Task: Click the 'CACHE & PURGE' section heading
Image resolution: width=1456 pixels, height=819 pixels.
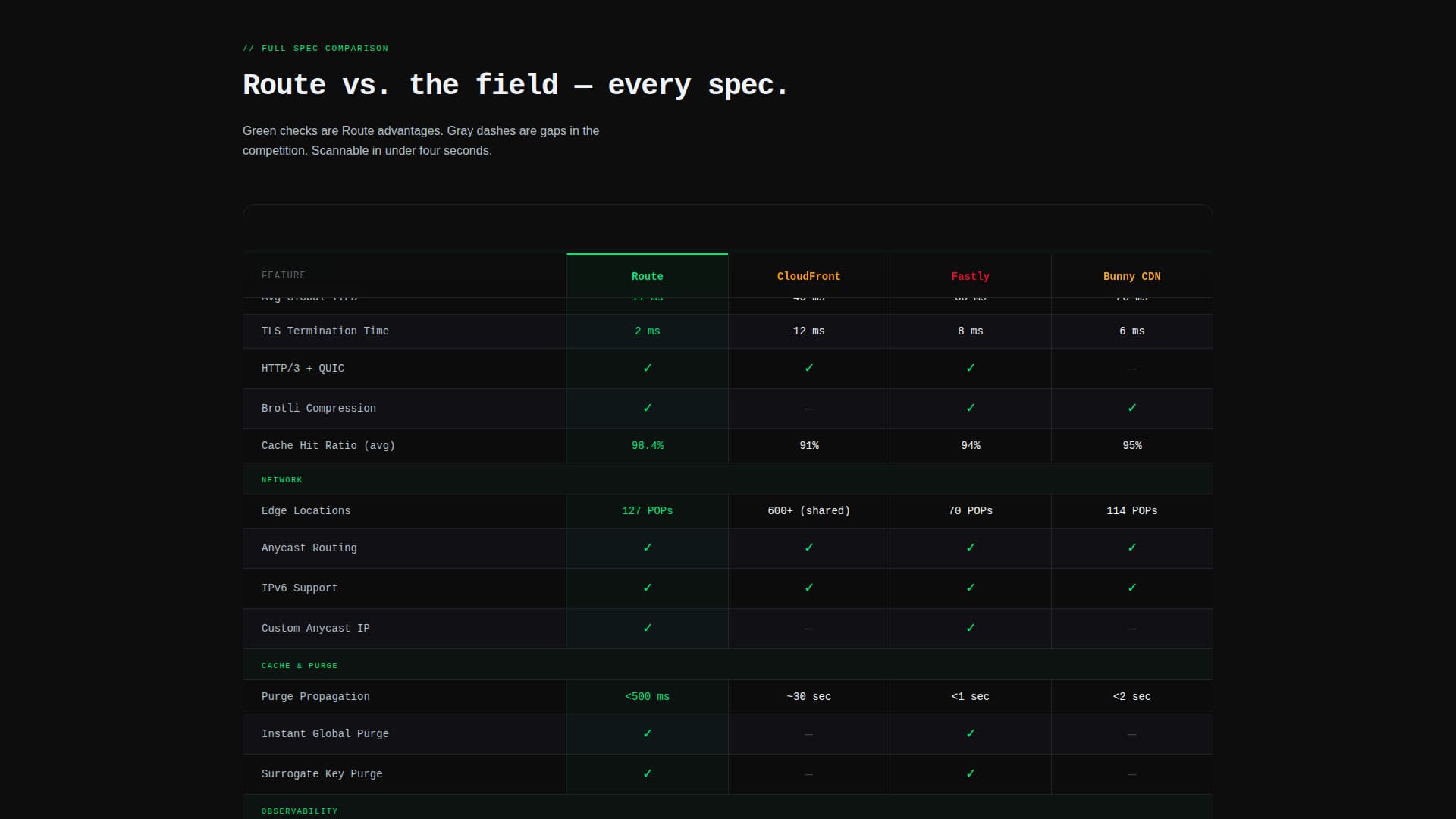Action: point(300,666)
